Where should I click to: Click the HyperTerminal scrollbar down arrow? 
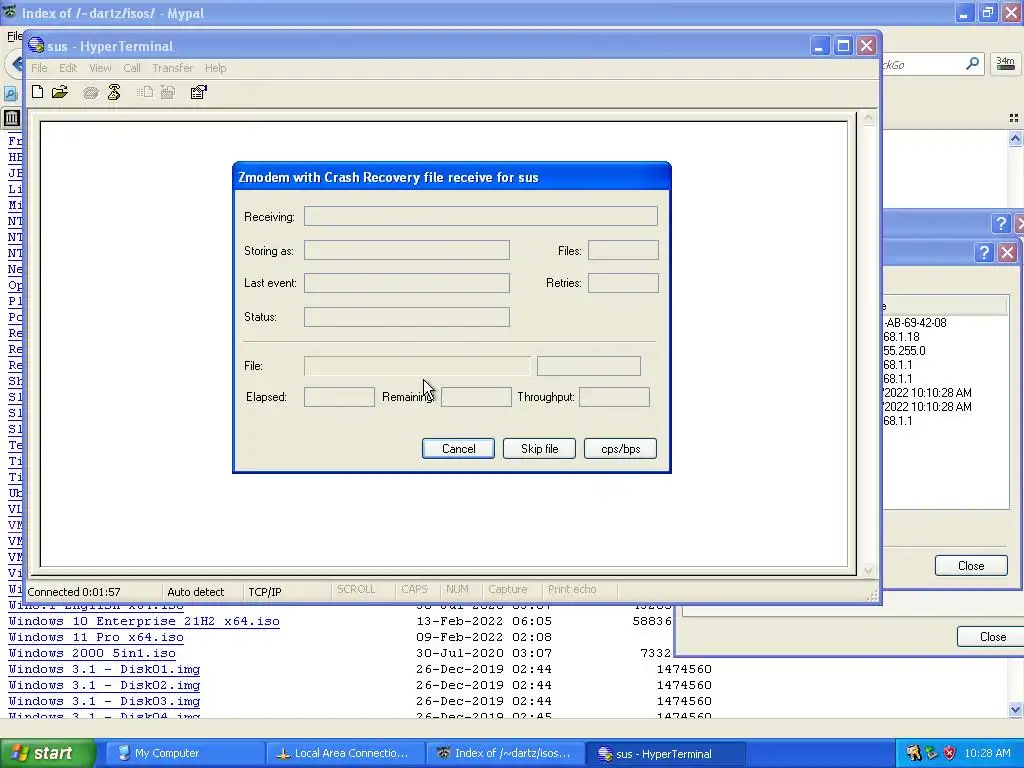click(x=868, y=570)
